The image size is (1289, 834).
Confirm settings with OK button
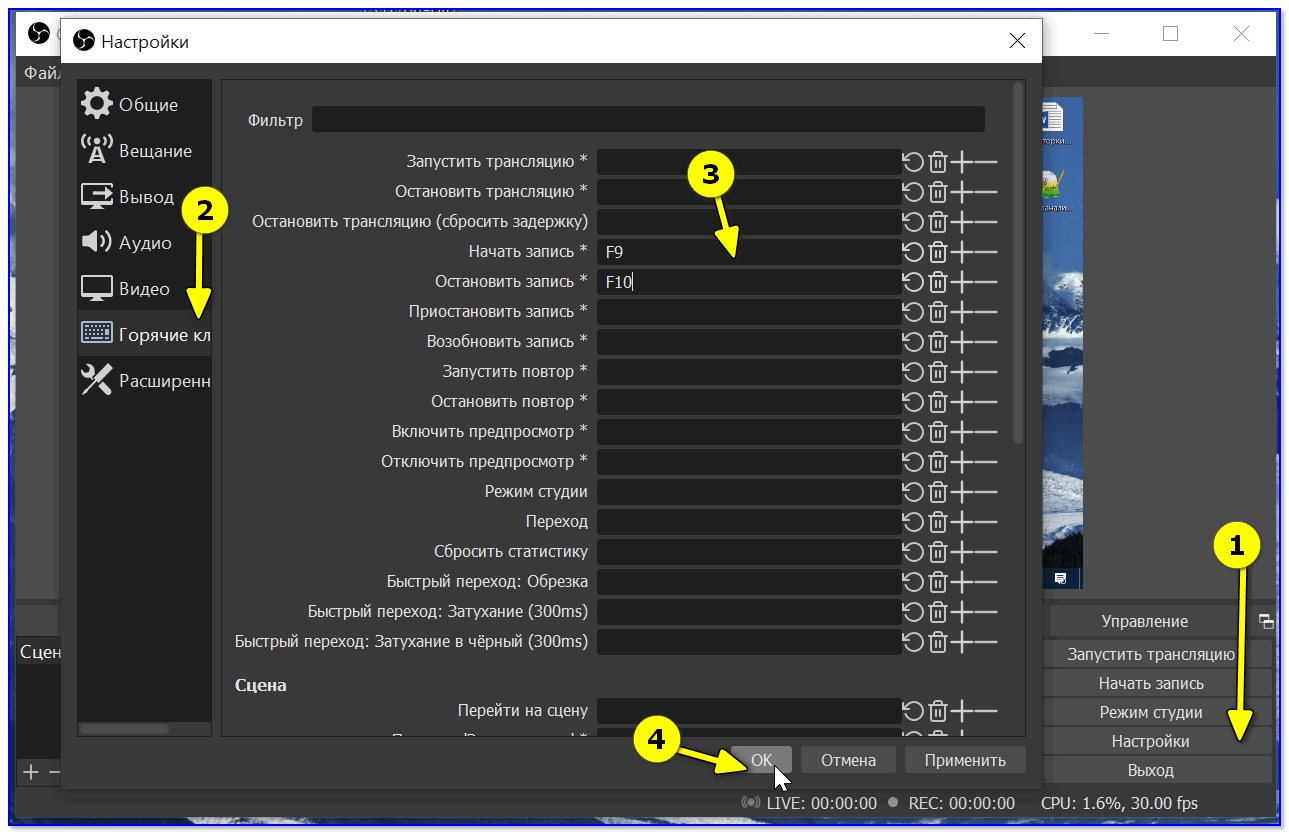coord(761,760)
